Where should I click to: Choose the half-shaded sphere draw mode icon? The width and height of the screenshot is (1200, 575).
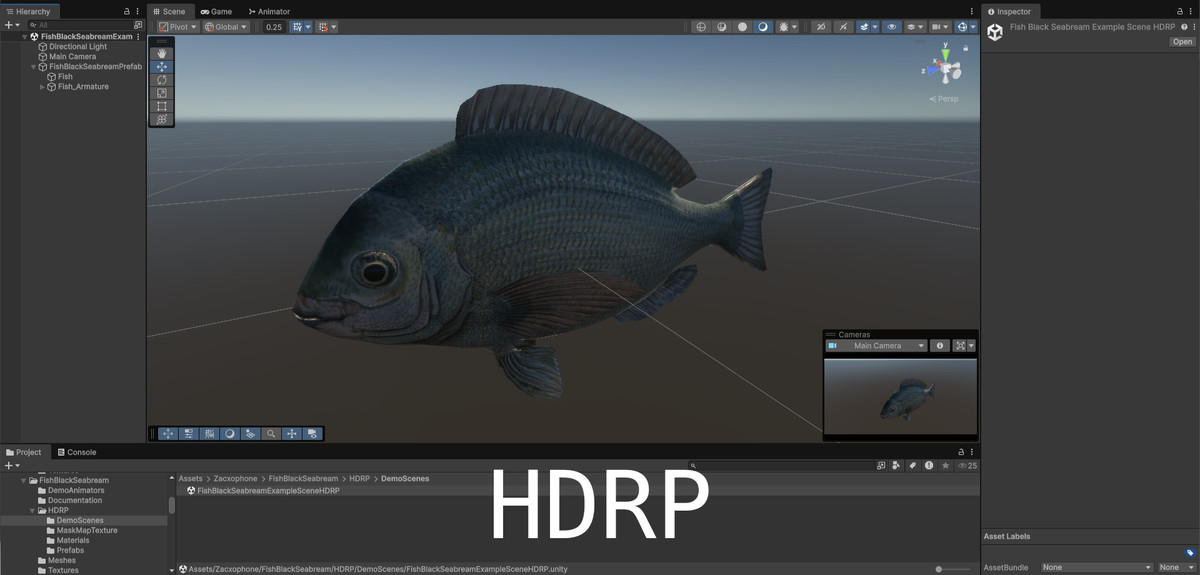coord(722,27)
